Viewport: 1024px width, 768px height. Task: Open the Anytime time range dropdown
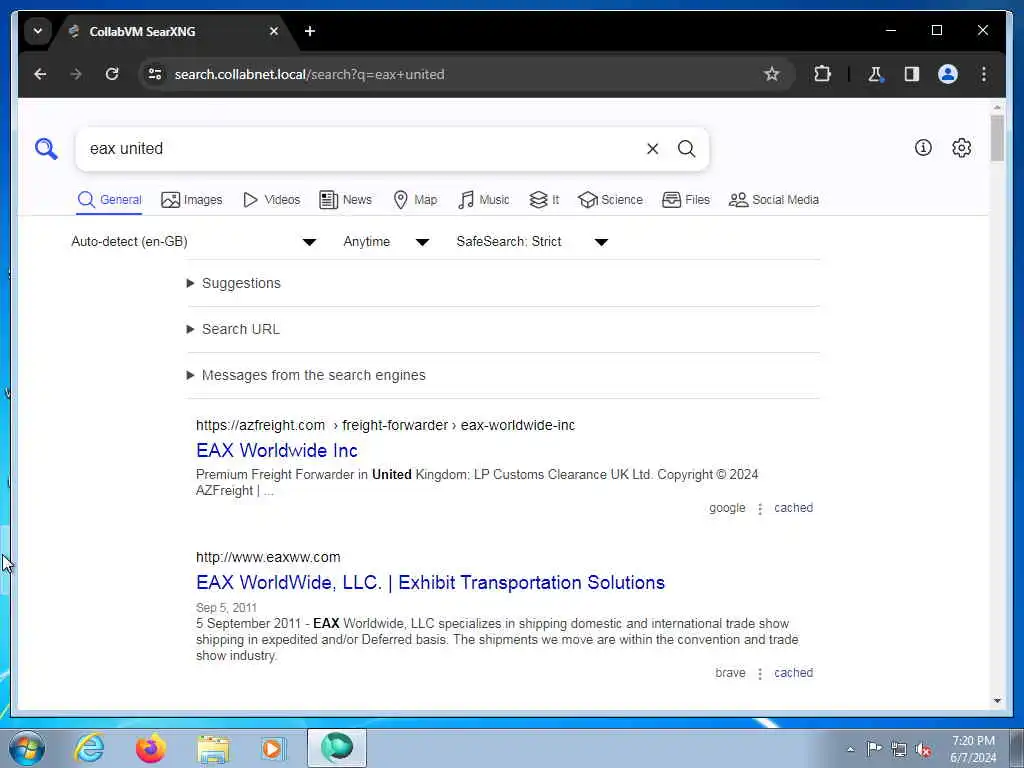tap(387, 242)
